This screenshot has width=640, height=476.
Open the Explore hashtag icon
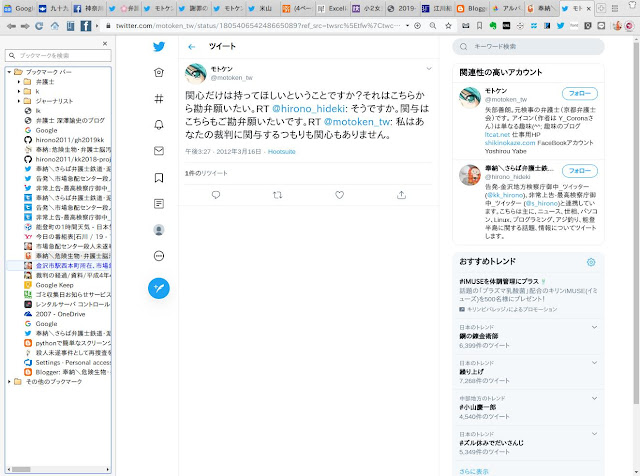(x=159, y=98)
